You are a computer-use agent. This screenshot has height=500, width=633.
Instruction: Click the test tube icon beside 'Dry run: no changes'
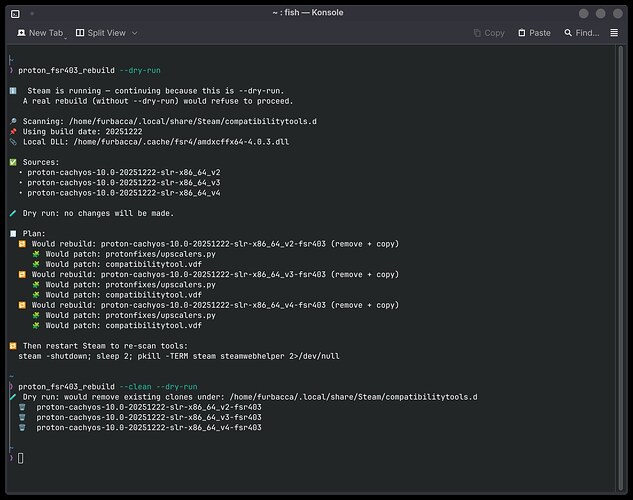tap(13, 213)
